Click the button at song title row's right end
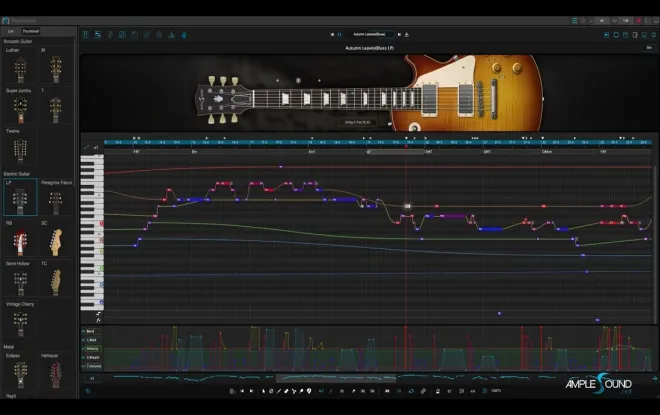 click(x=649, y=48)
